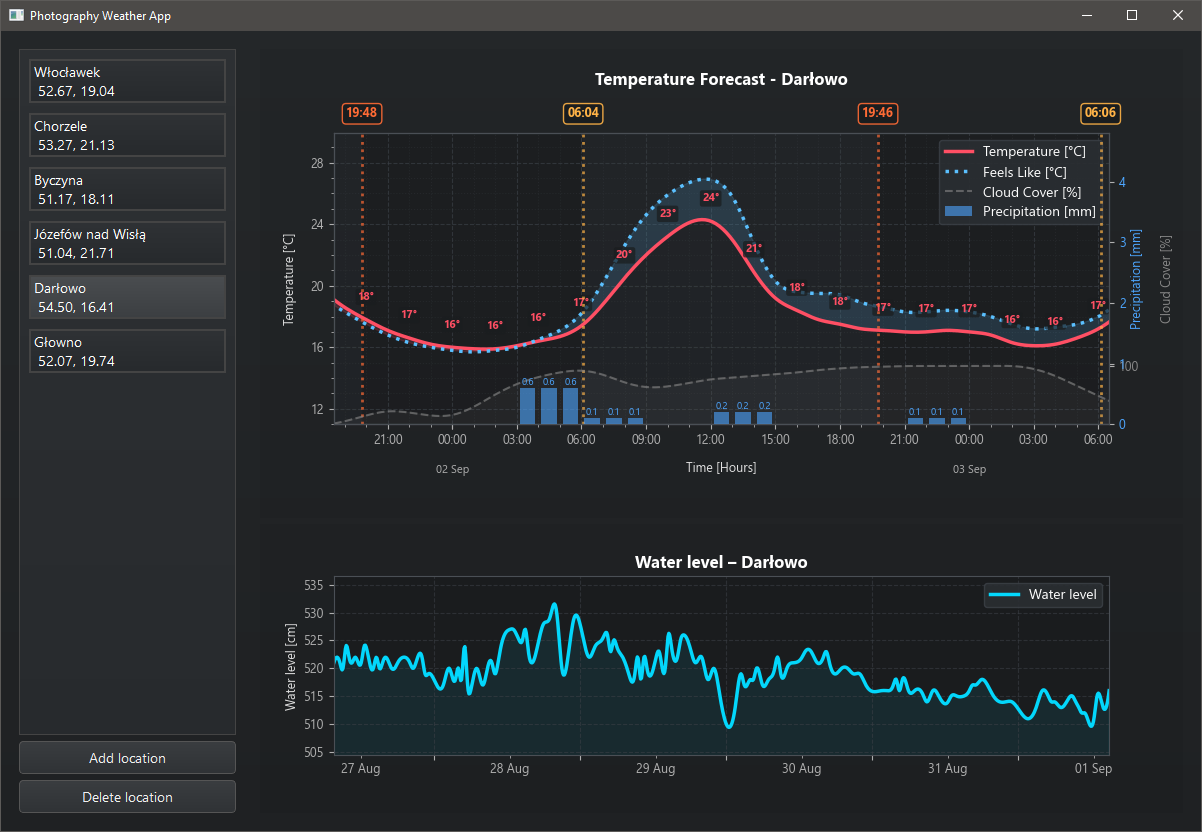The image size is (1202, 832).
Task: Click the app icon in title bar
Action: coord(16,16)
